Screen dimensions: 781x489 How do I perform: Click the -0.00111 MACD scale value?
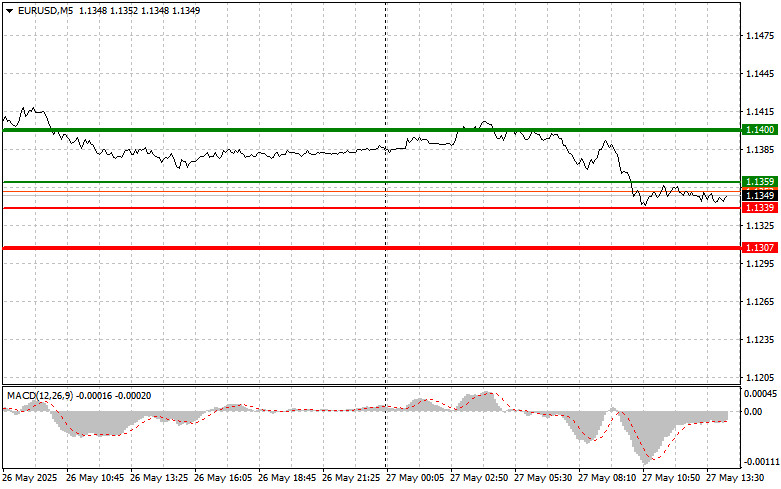(762, 462)
